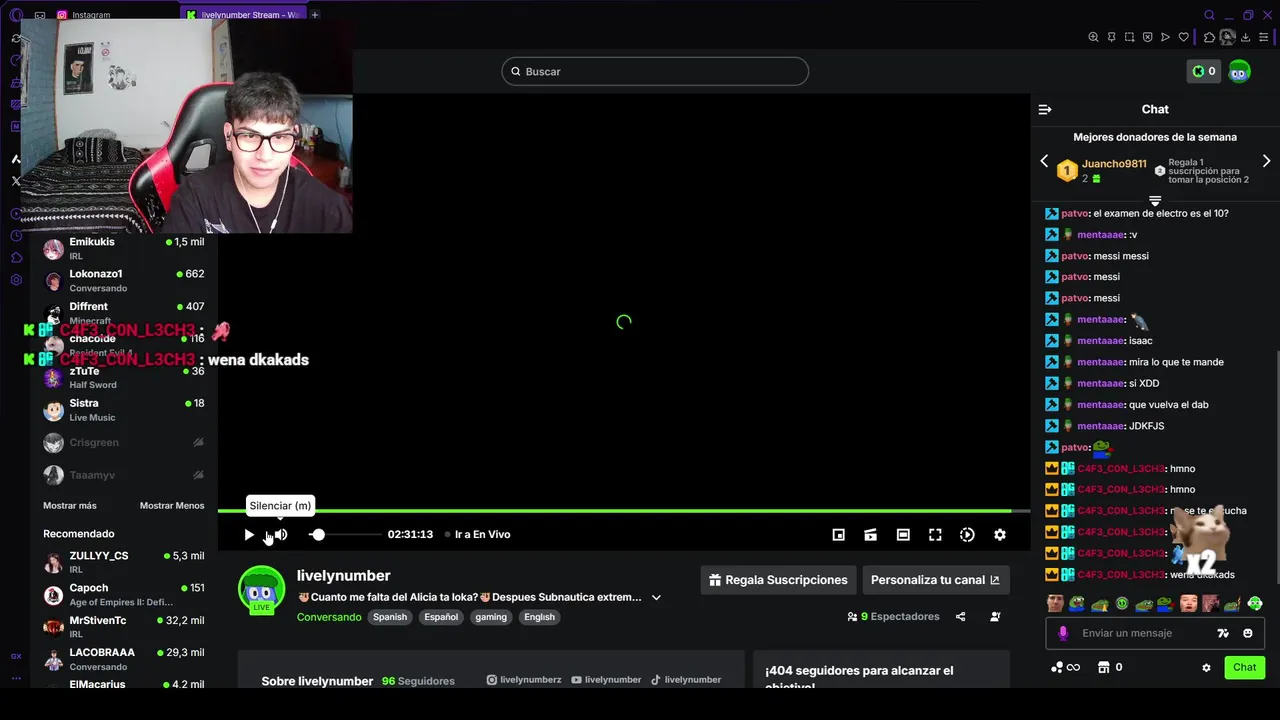Open the emoji picker smiley
This screenshot has height=720, width=1280.
pos(1248,633)
